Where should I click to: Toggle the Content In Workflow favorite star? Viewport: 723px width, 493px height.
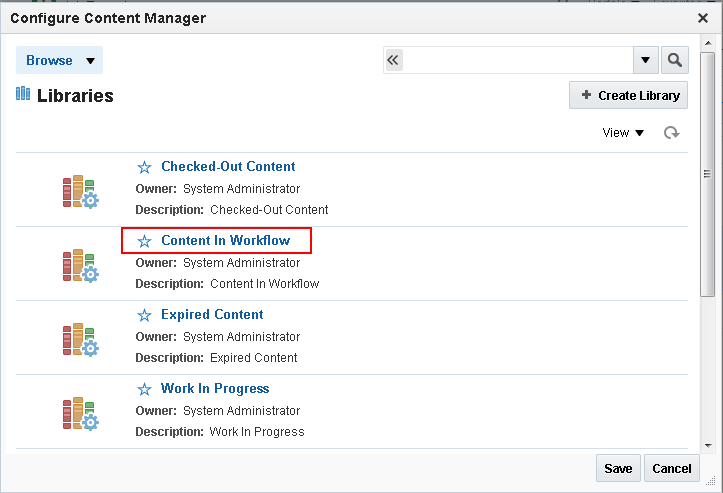(144, 241)
